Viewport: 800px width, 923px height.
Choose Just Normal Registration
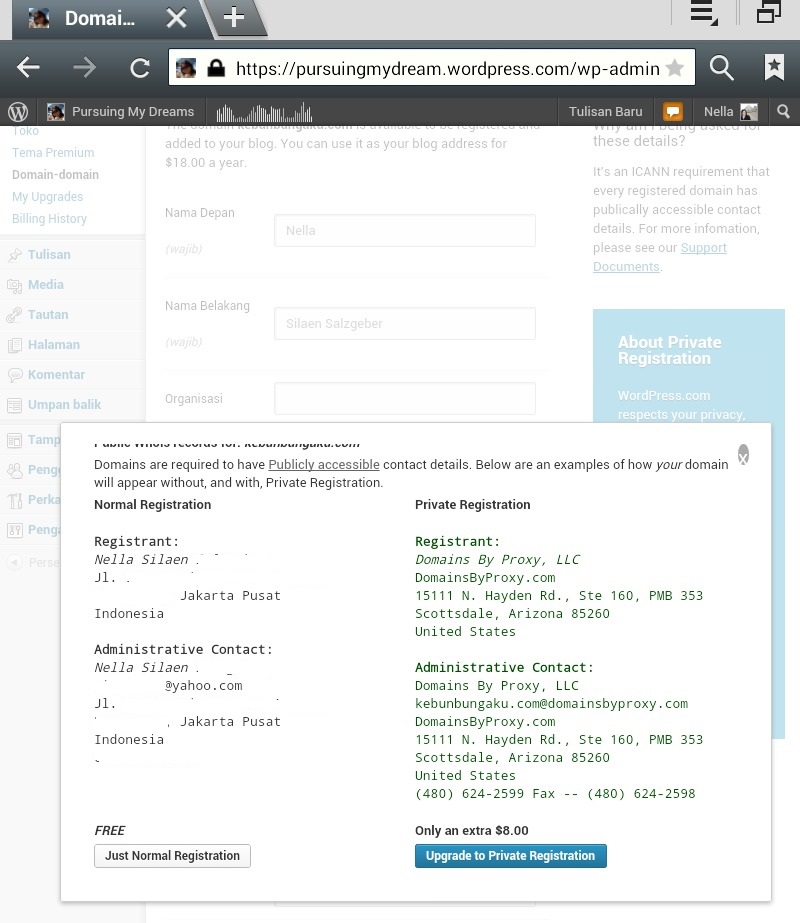click(x=172, y=856)
